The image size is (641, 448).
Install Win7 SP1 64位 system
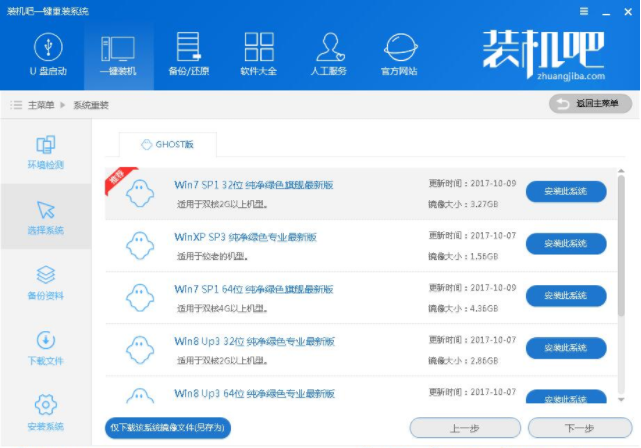[565, 295]
